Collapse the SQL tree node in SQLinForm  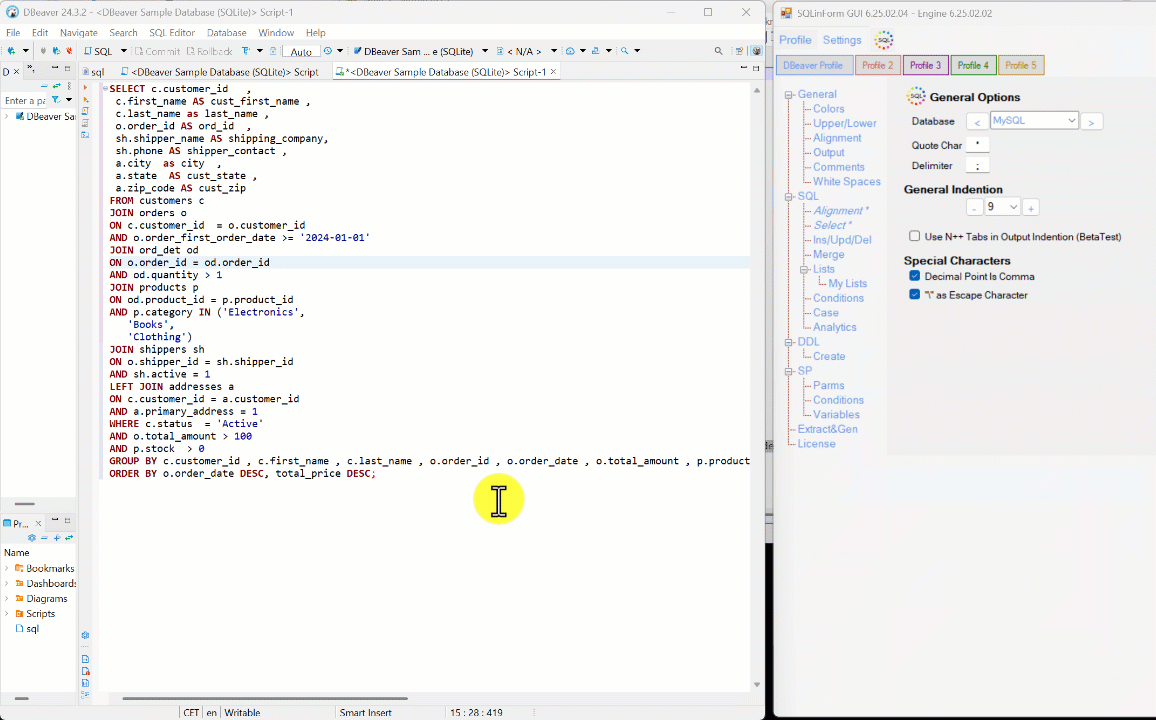(788, 196)
